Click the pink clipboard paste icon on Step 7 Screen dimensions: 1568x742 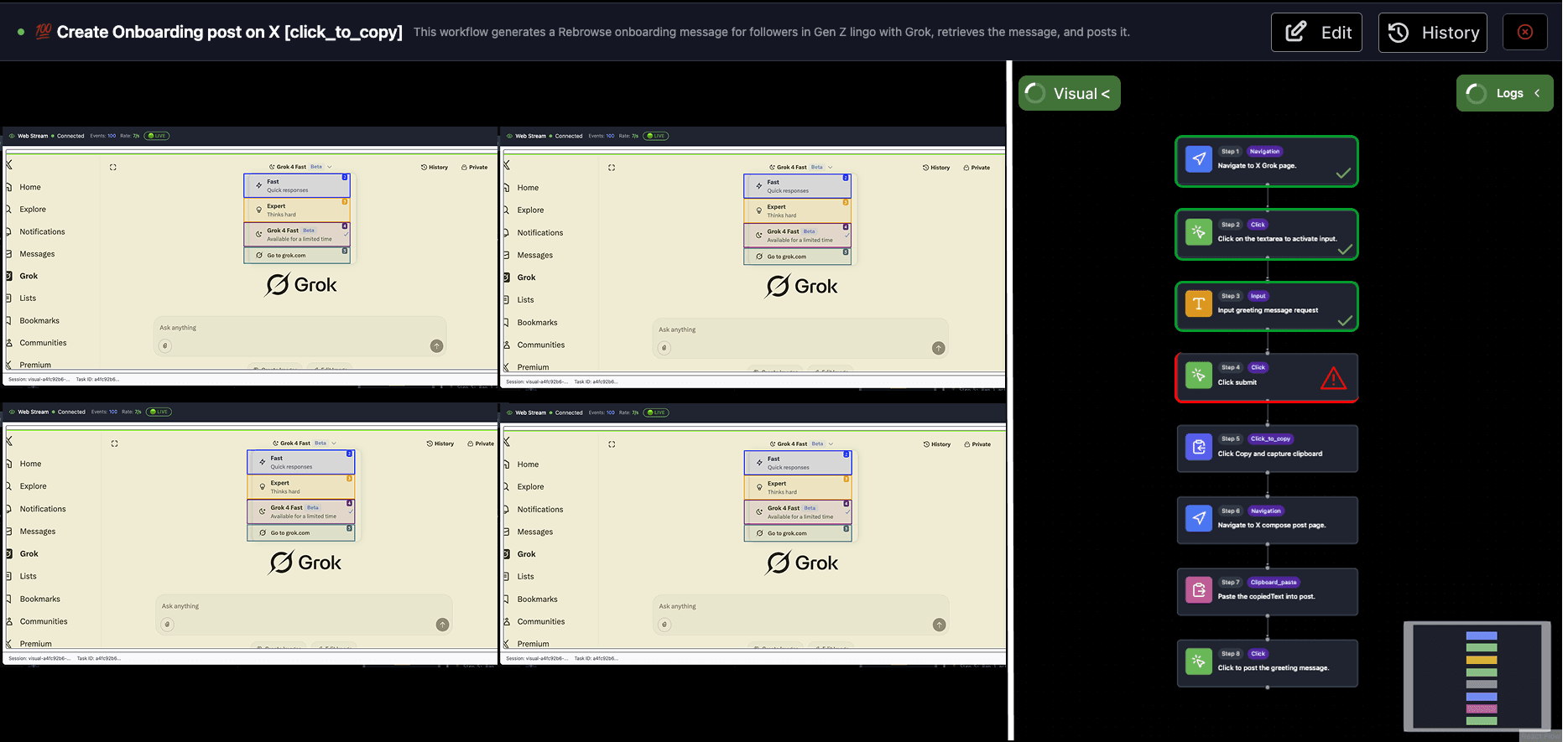[x=1199, y=589]
